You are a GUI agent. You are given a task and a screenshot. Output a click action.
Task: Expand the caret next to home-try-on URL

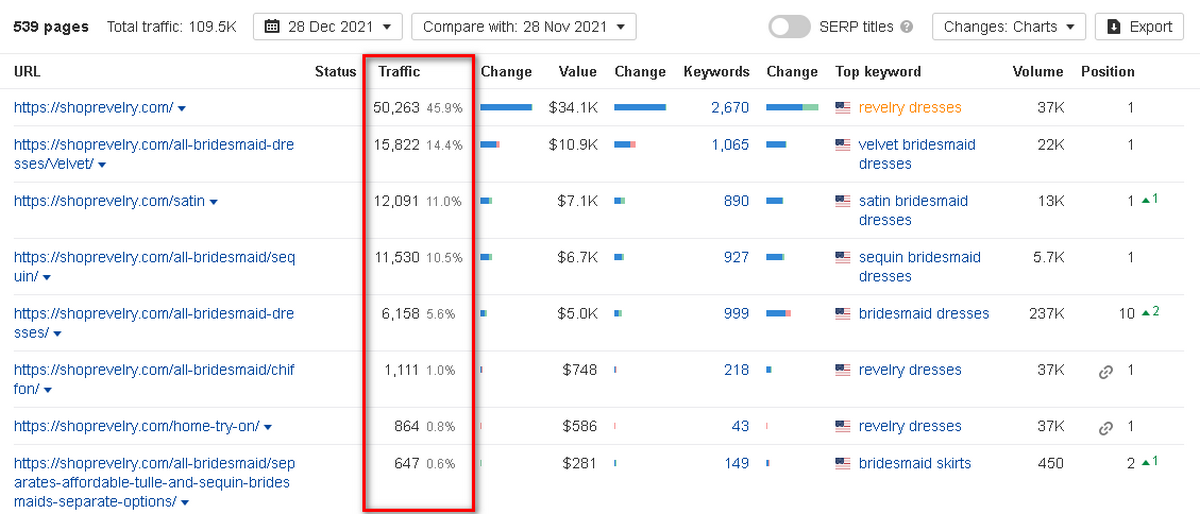click(267, 427)
